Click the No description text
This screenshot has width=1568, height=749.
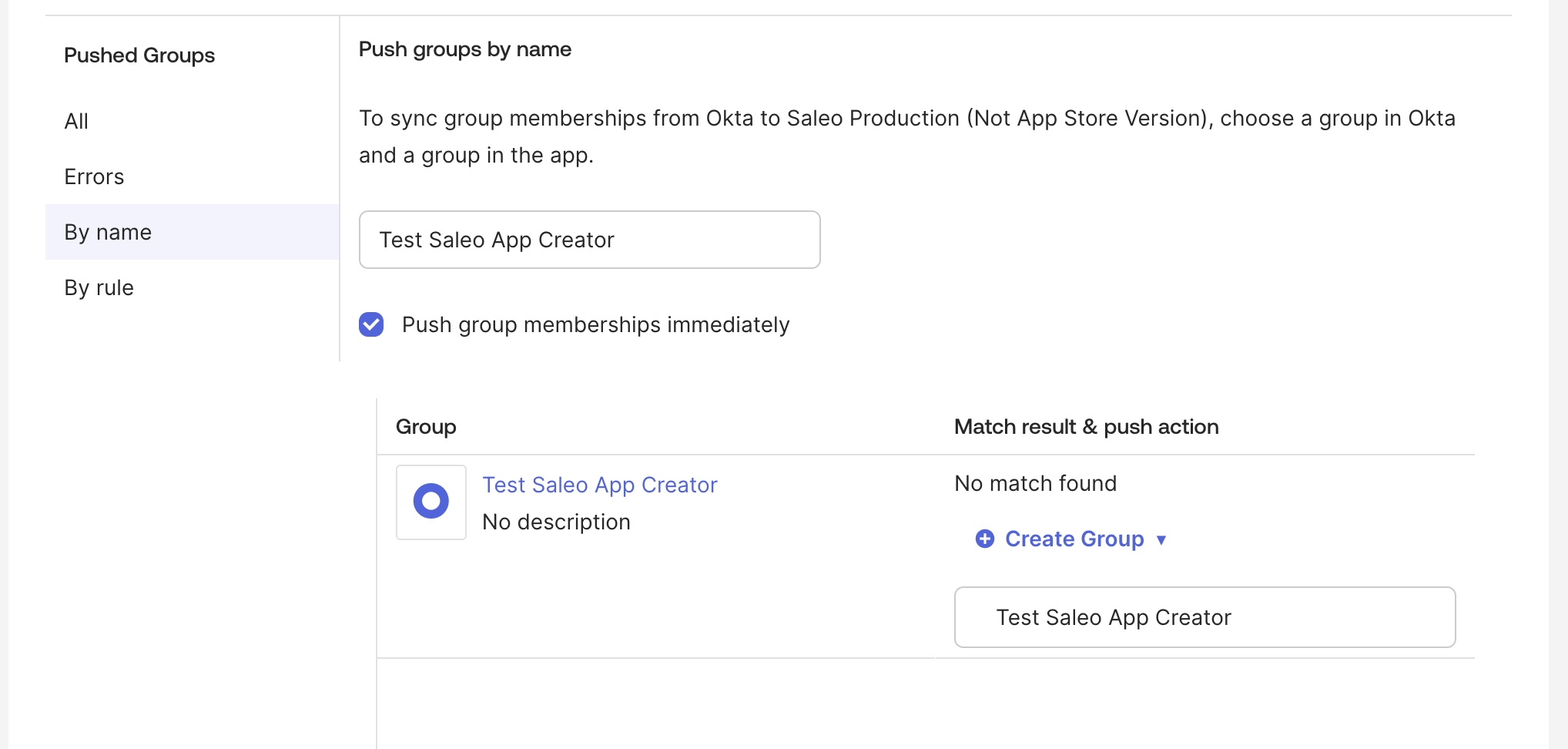point(556,522)
